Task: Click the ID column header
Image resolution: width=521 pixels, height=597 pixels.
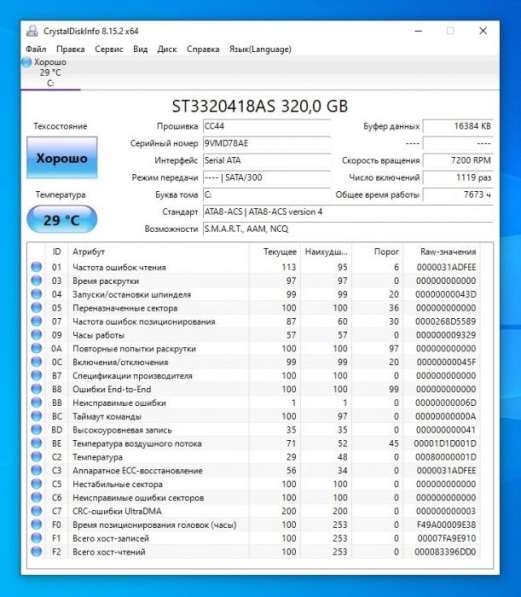Action: (57, 252)
